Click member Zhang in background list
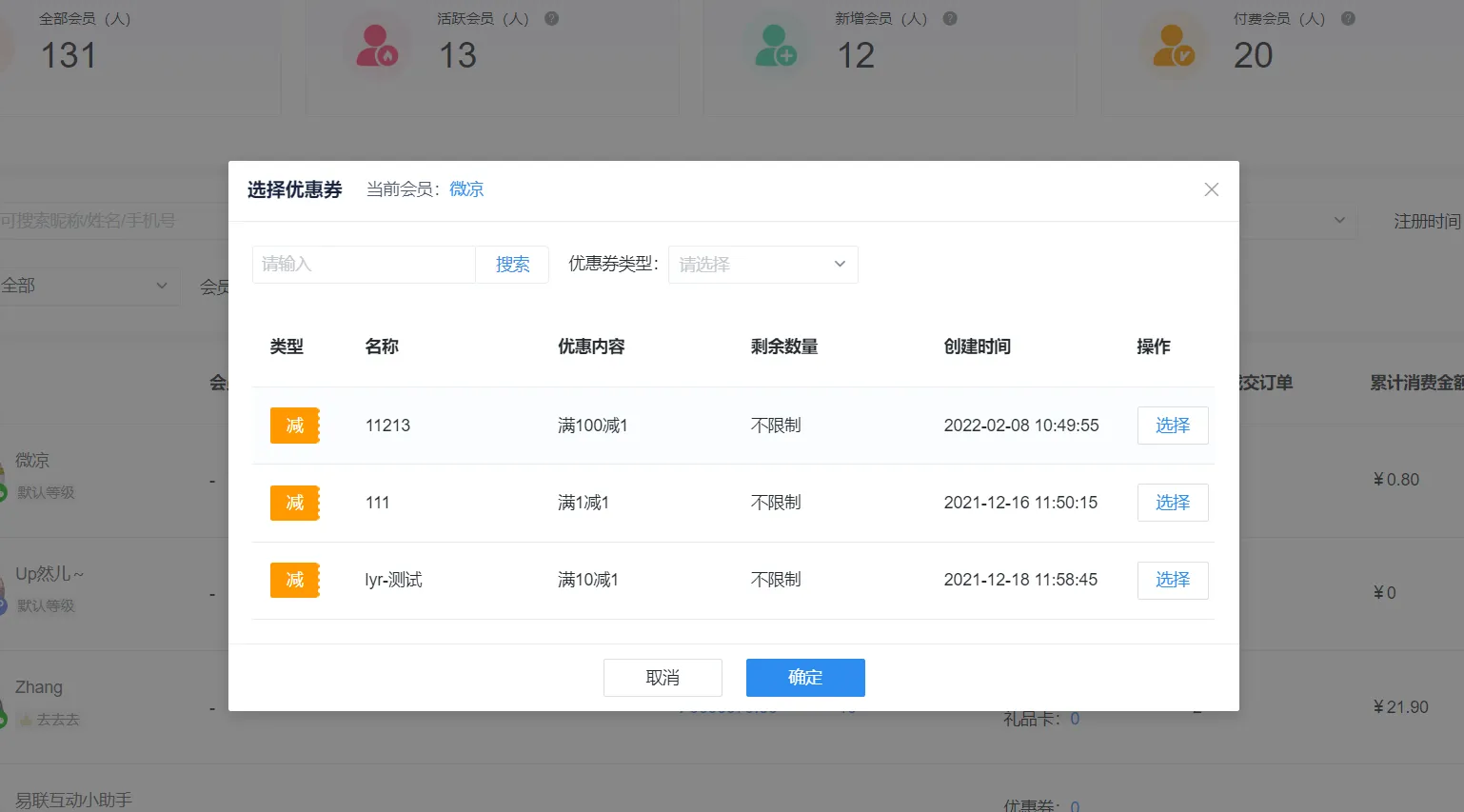Screen dimensions: 1464x812 [39, 687]
